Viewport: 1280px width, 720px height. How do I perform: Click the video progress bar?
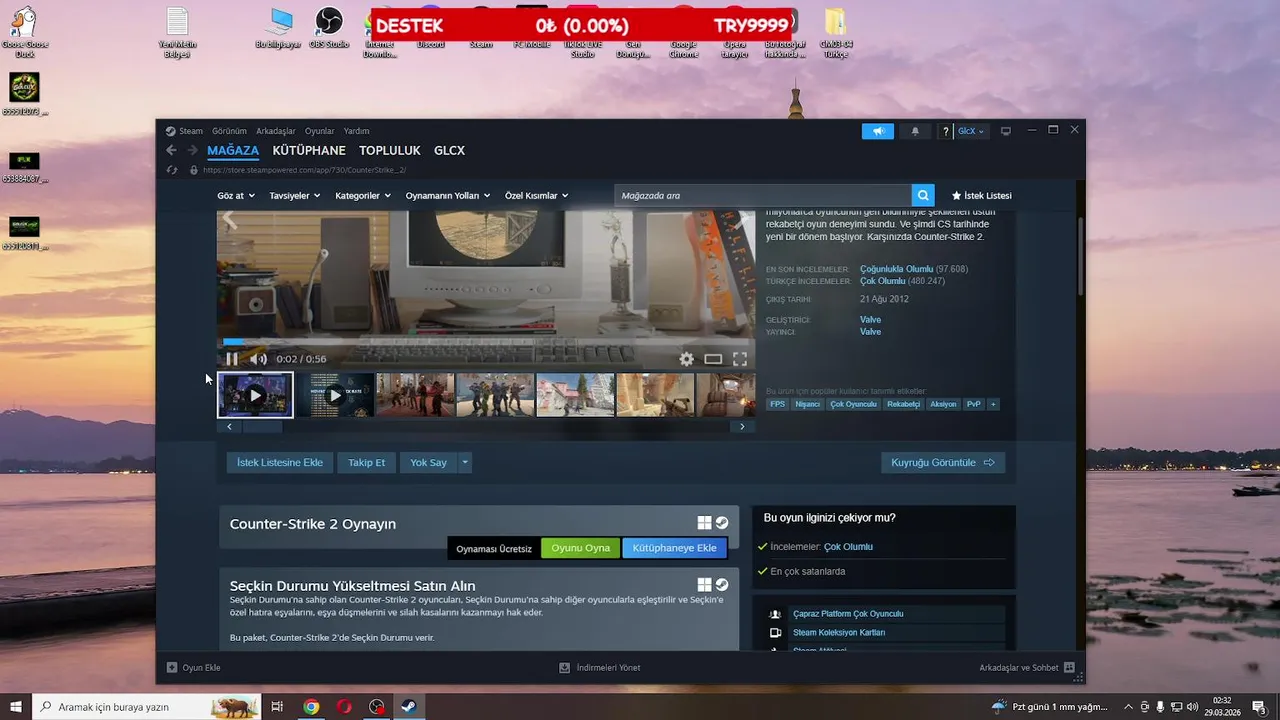tap(486, 342)
